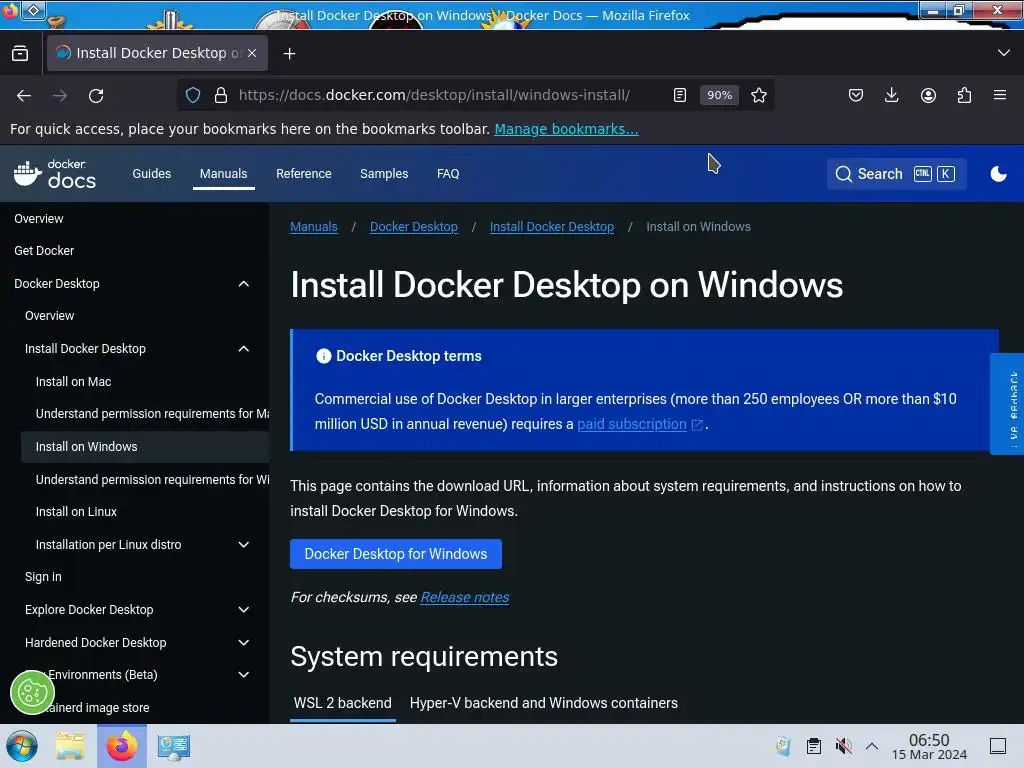The width and height of the screenshot is (1024, 768).
Task: Click Install Docker Desktop breadcrumb link
Action: coord(552,227)
